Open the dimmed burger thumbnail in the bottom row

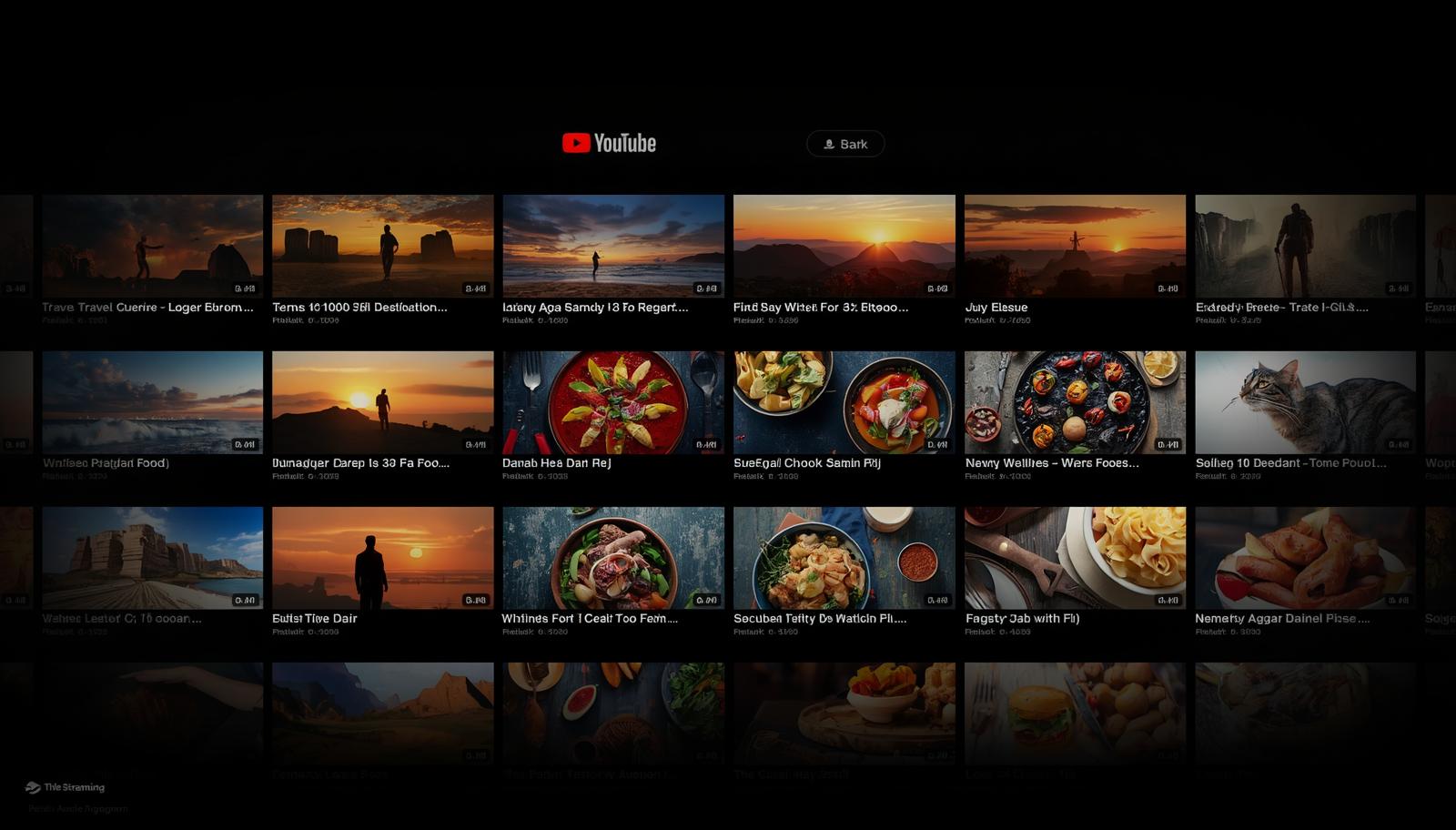pos(1075,714)
